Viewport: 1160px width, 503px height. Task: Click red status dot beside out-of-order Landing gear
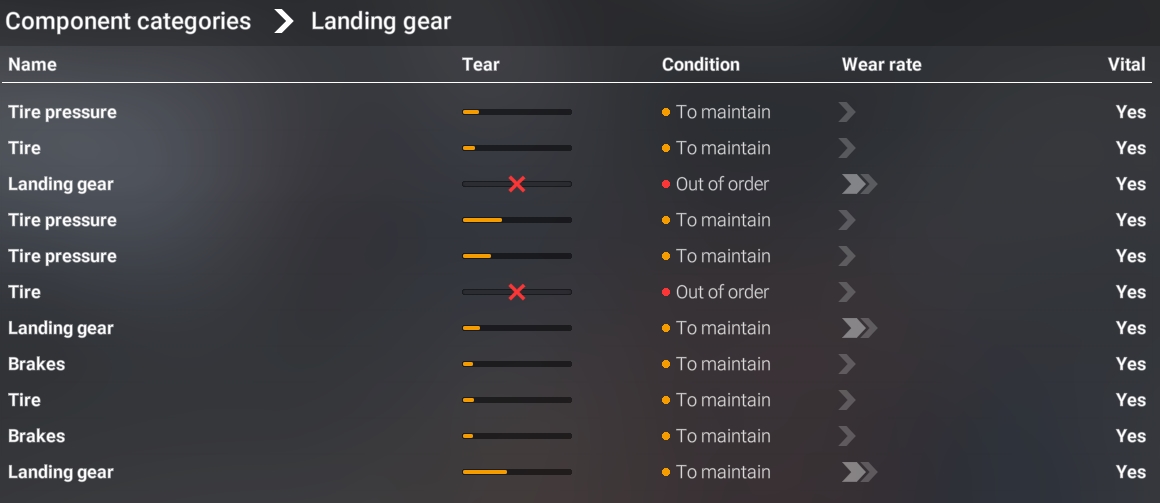pos(666,184)
